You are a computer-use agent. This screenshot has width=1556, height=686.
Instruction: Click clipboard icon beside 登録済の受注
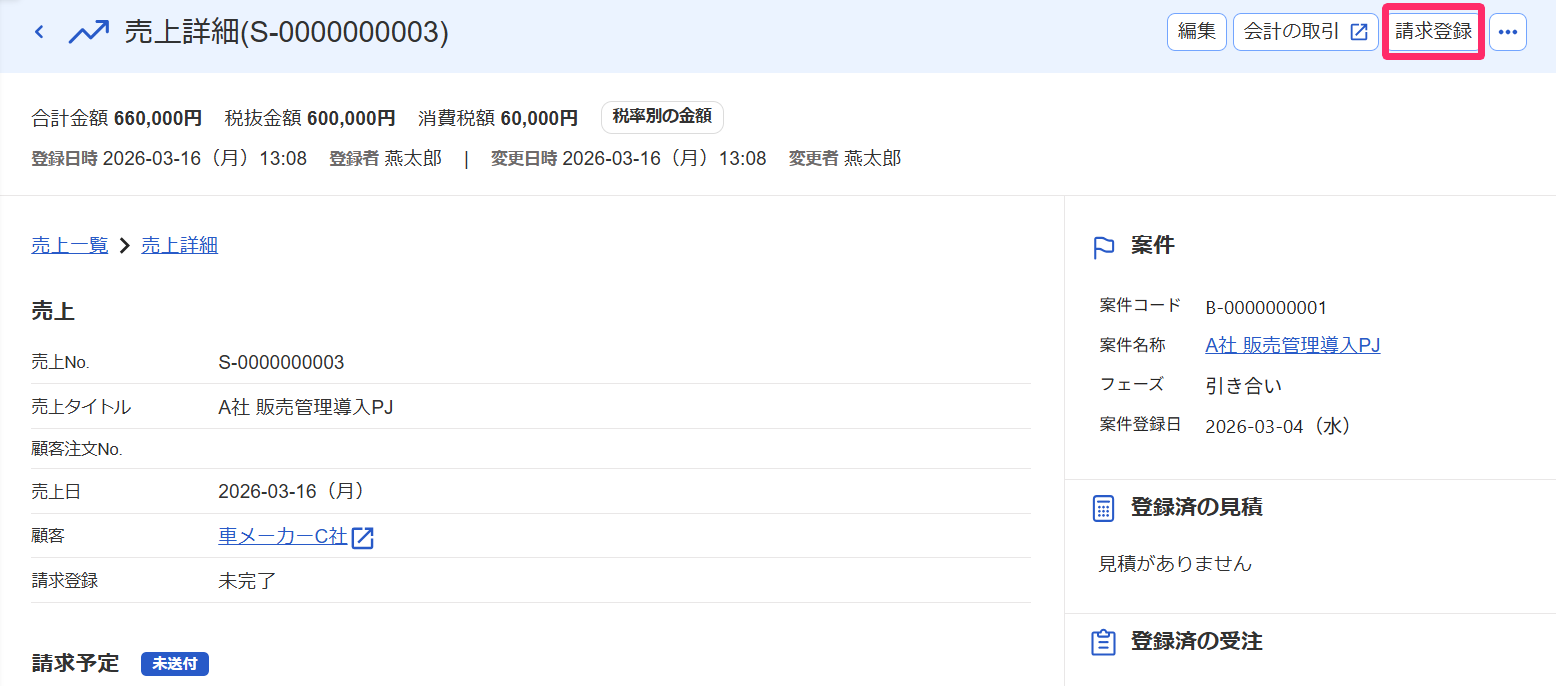(x=1104, y=642)
